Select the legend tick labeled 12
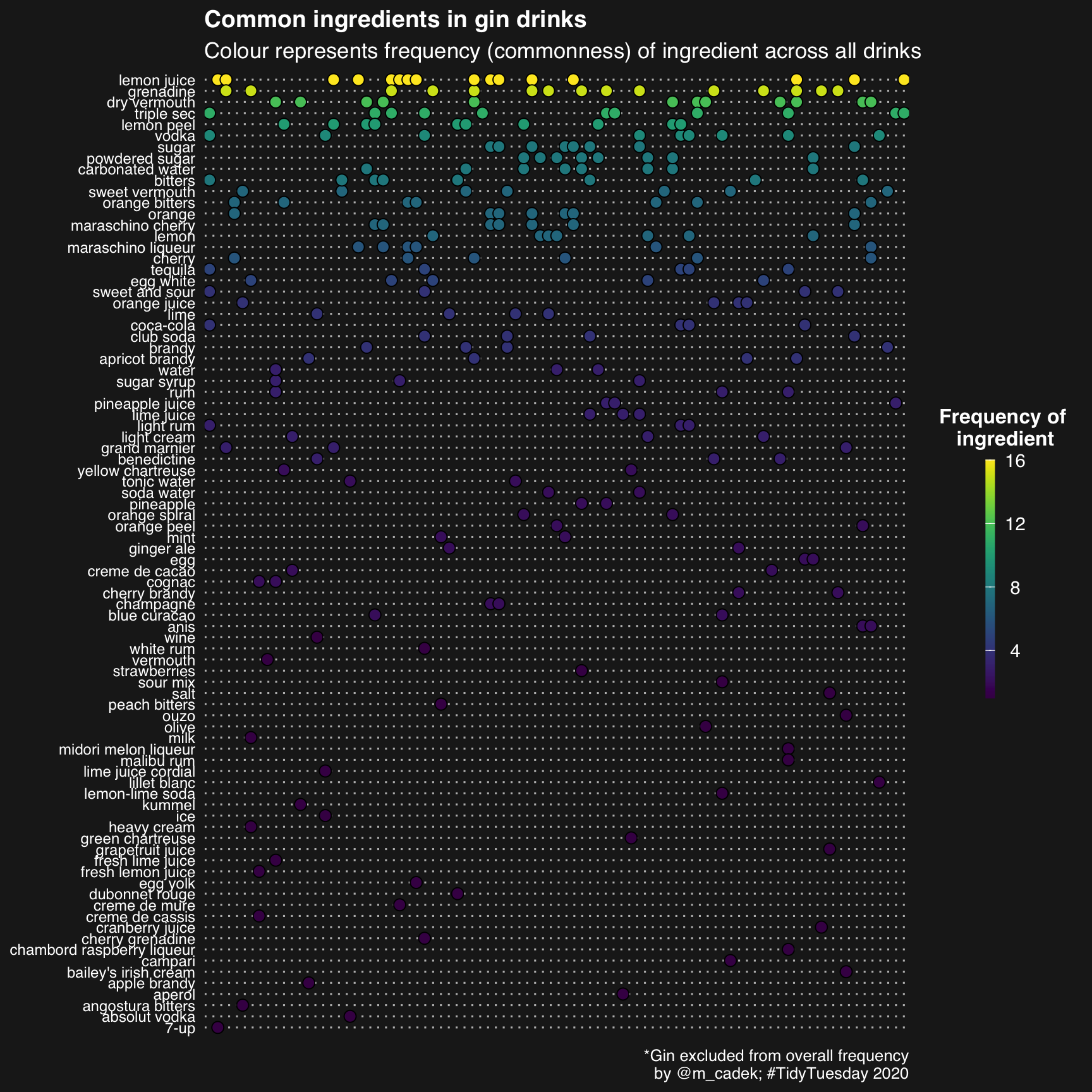 (x=1014, y=525)
